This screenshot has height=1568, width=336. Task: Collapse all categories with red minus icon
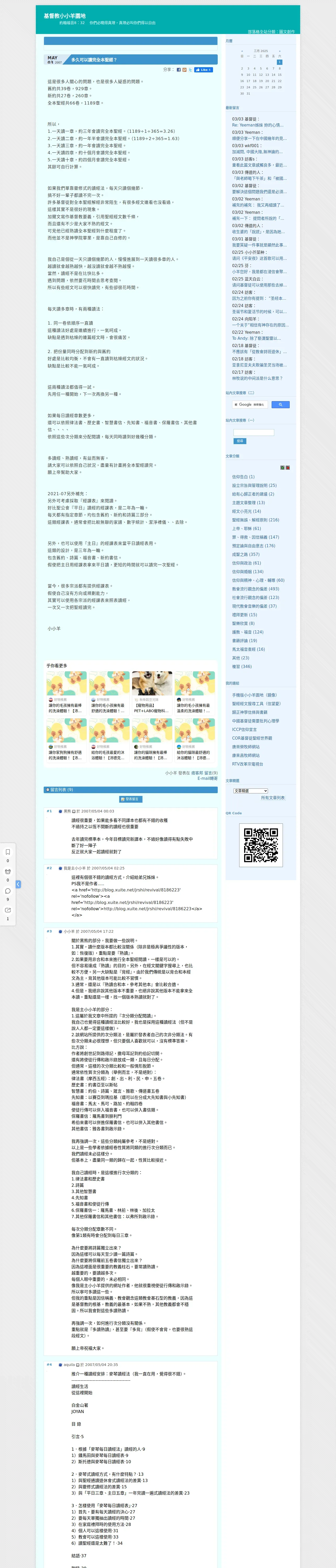(x=288, y=468)
